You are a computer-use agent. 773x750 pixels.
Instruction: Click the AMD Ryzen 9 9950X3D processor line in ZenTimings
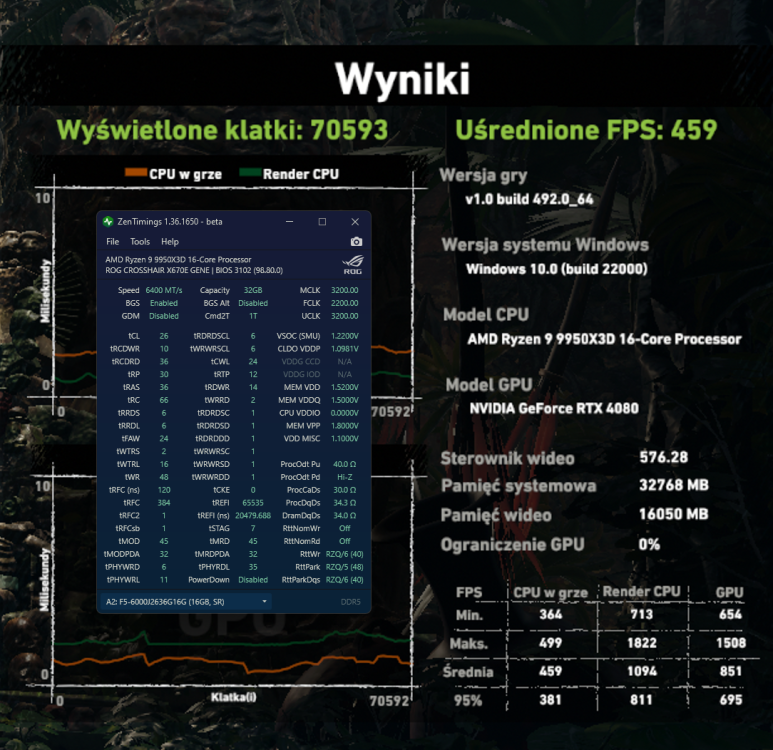point(178,259)
